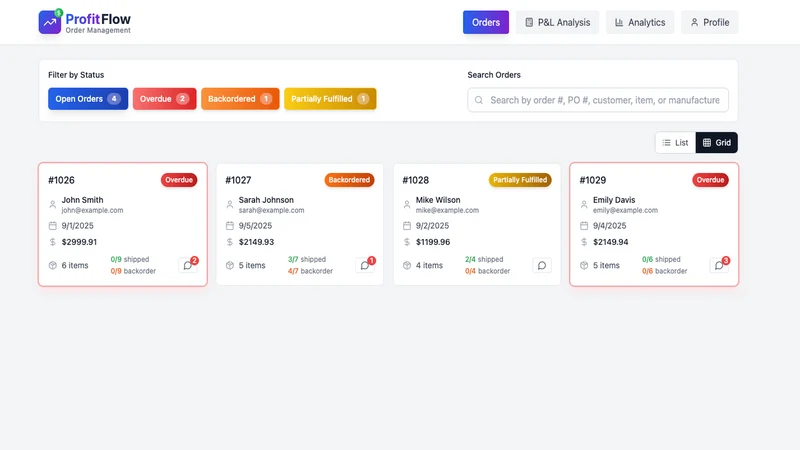The height and width of the screenshot is (450, 800).
Task: Click the 4/7 backorder text
Action: tap(310, 271)
